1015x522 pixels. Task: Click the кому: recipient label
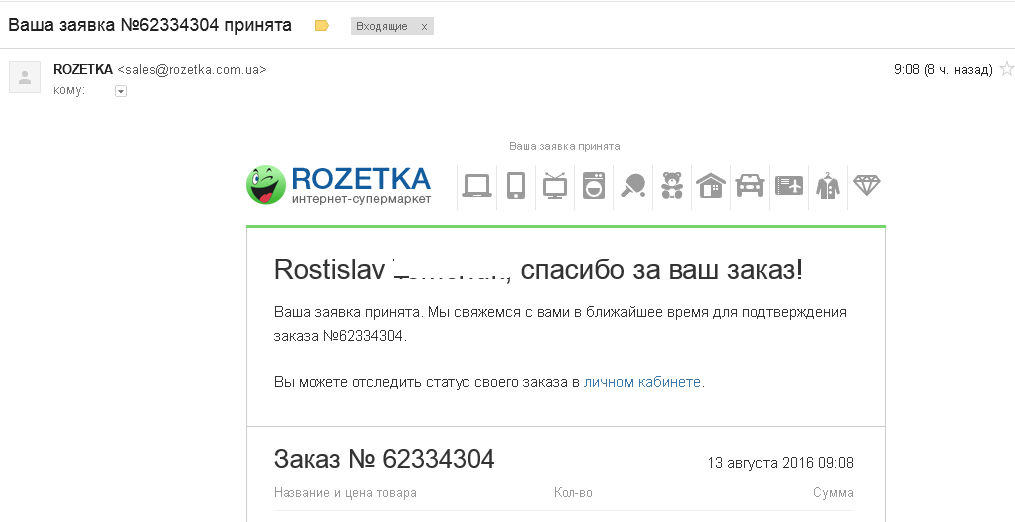point(69,90)
